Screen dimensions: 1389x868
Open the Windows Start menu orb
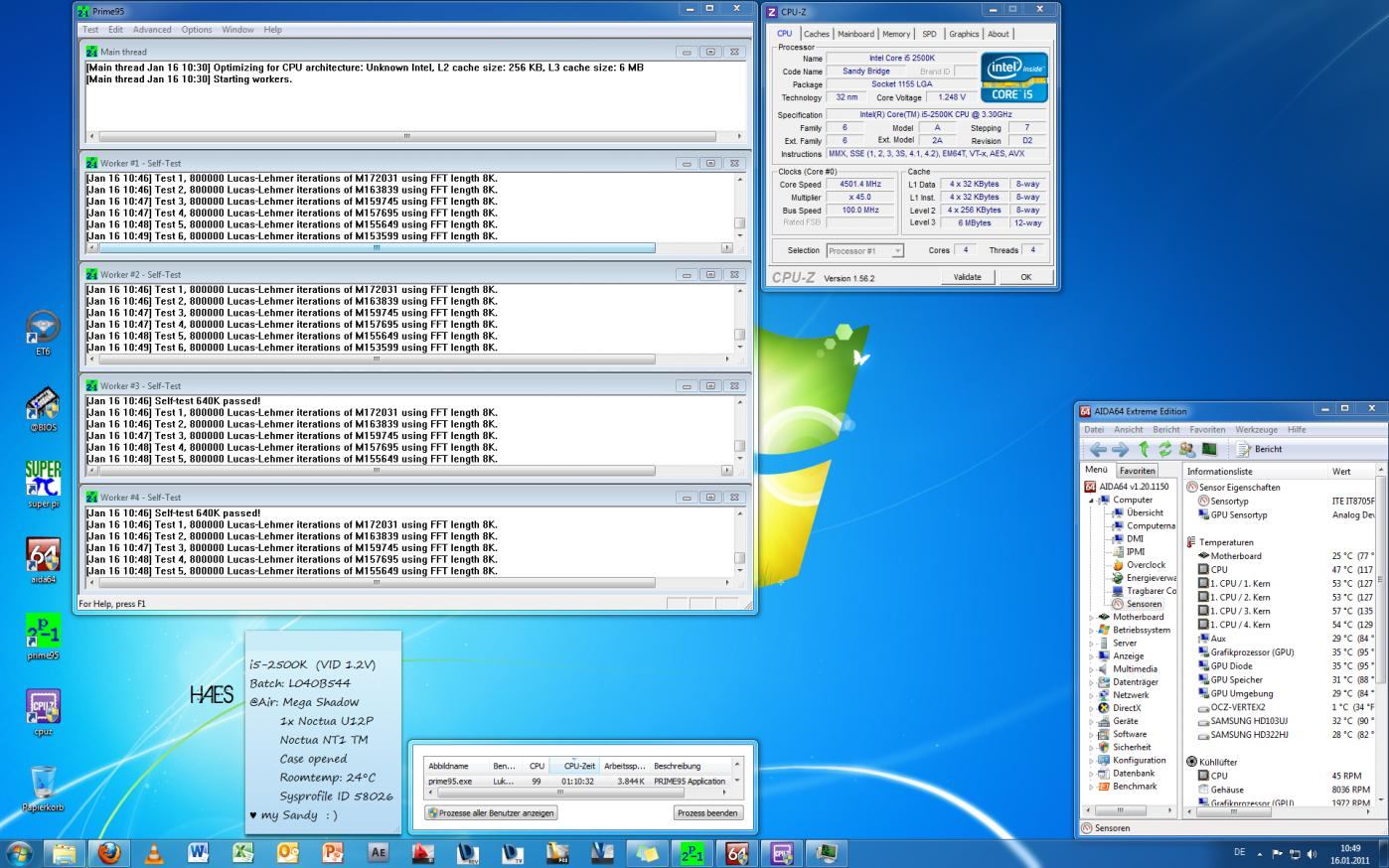tap(20, 852)
